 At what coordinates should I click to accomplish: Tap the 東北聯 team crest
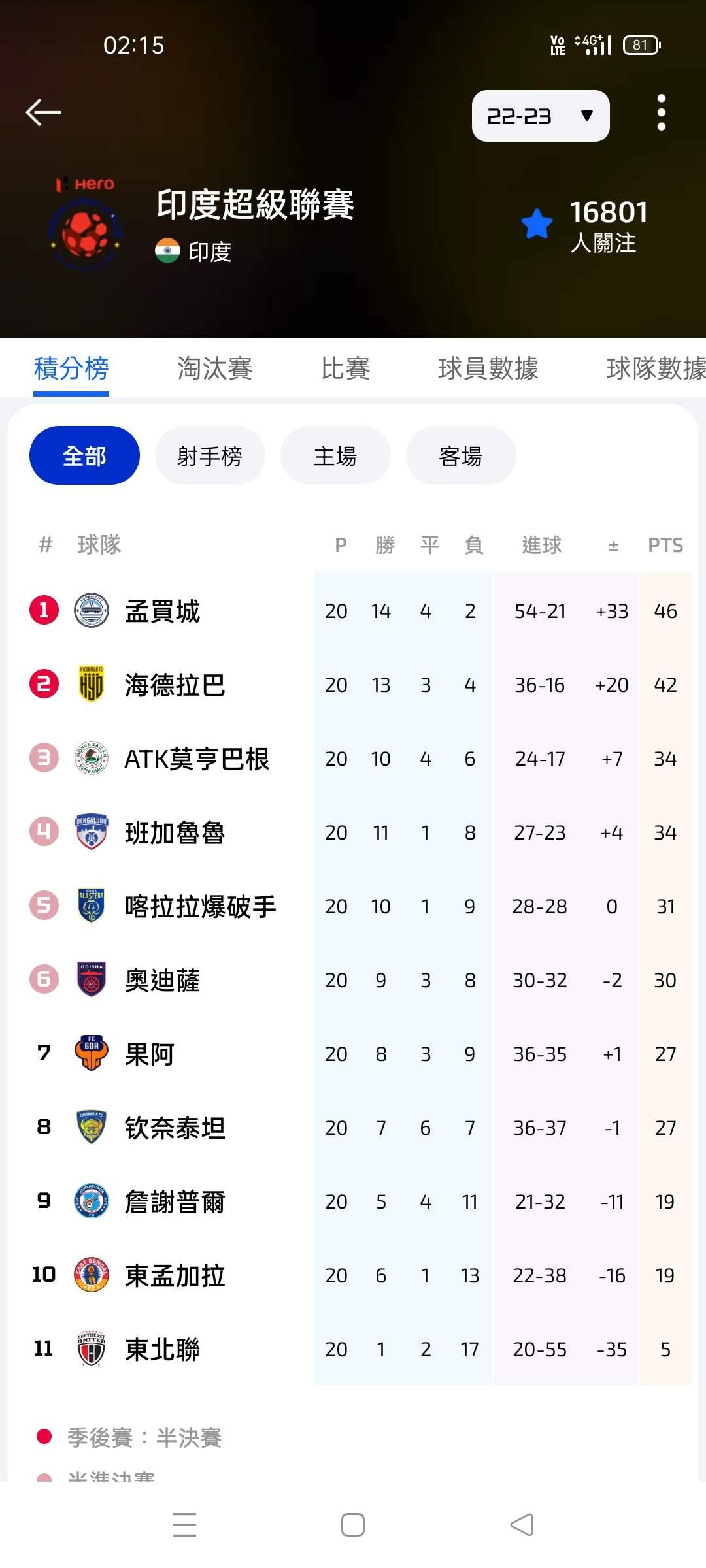(x=92, y=1349)
